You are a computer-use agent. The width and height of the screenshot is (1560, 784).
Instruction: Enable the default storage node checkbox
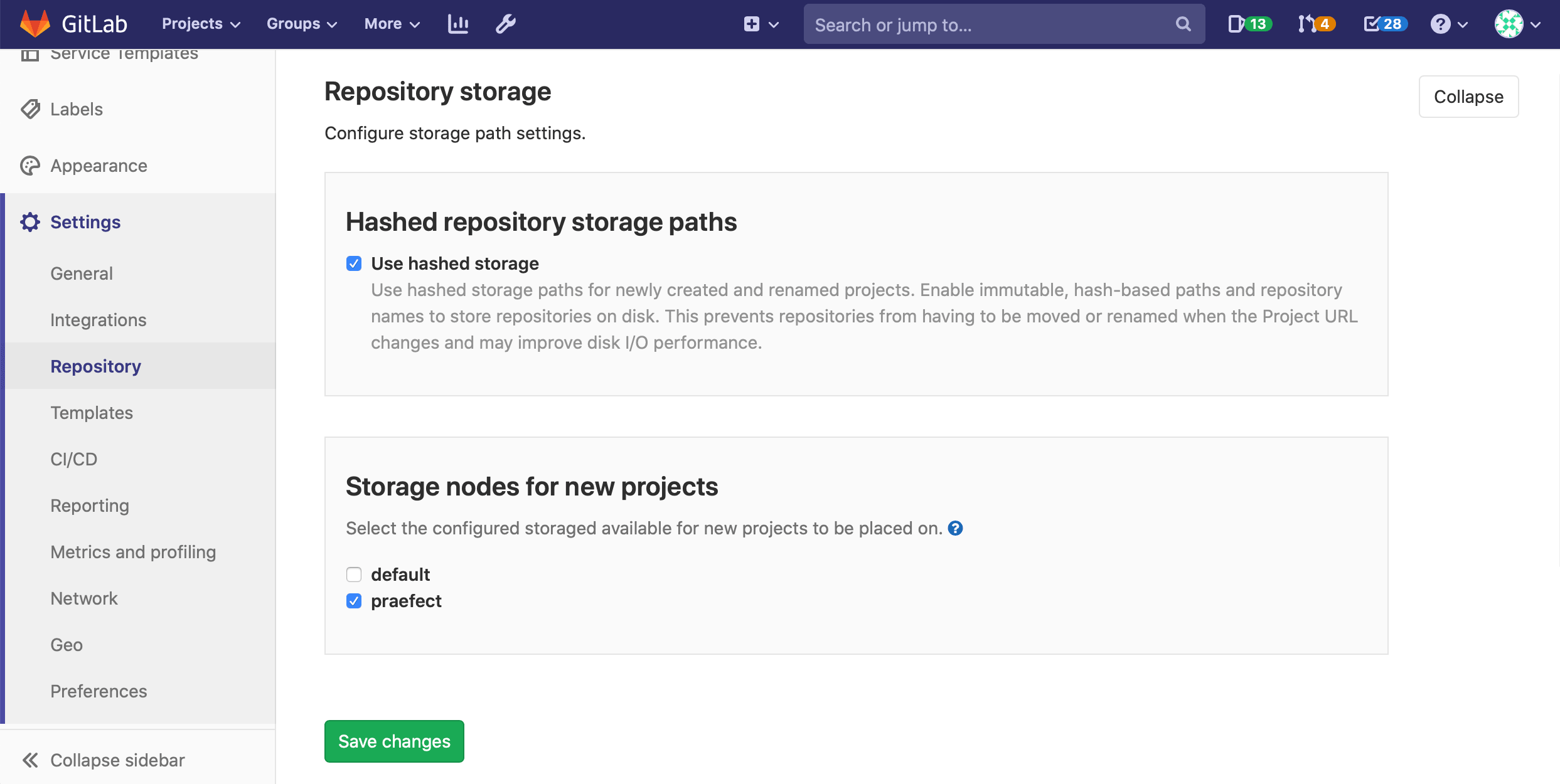coord(354,575)
